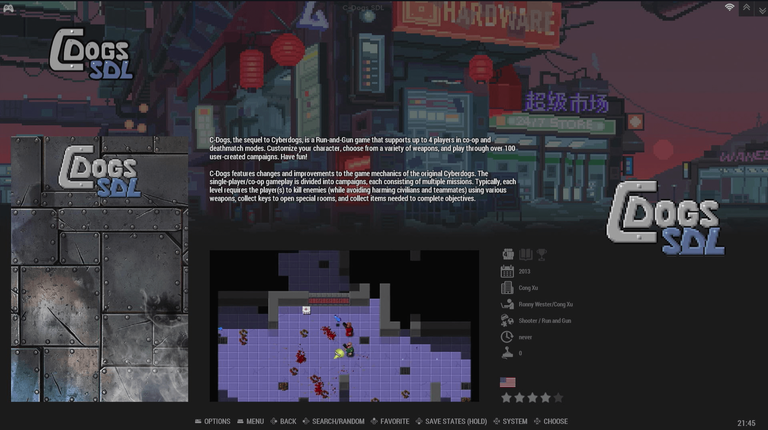Image resolution: width=768 pixels, height=430 pixels.
Task: Click the publisher text Cong Xu
Action: 528,288
